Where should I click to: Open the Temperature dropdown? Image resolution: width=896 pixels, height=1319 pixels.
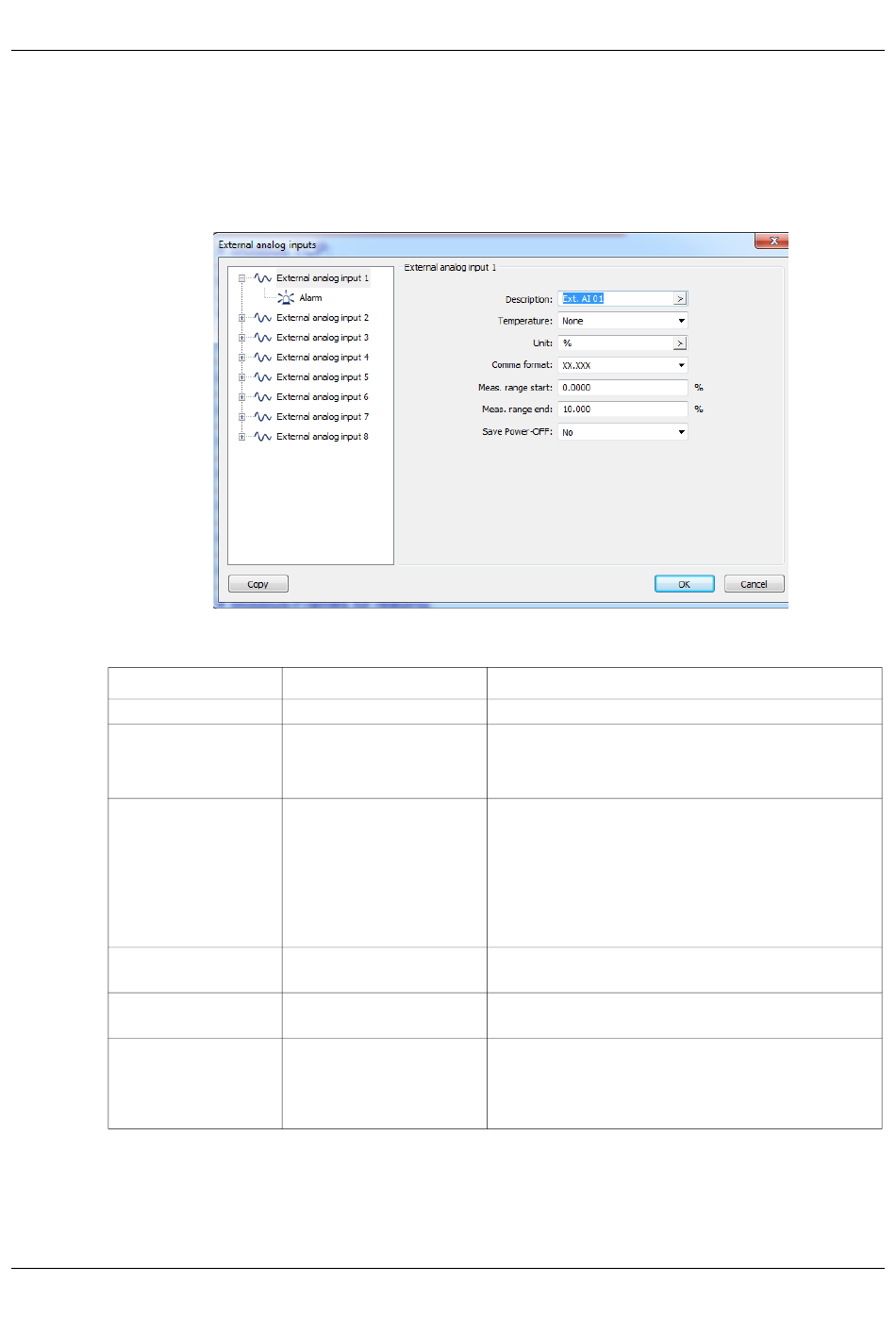(x=623, y=321)
